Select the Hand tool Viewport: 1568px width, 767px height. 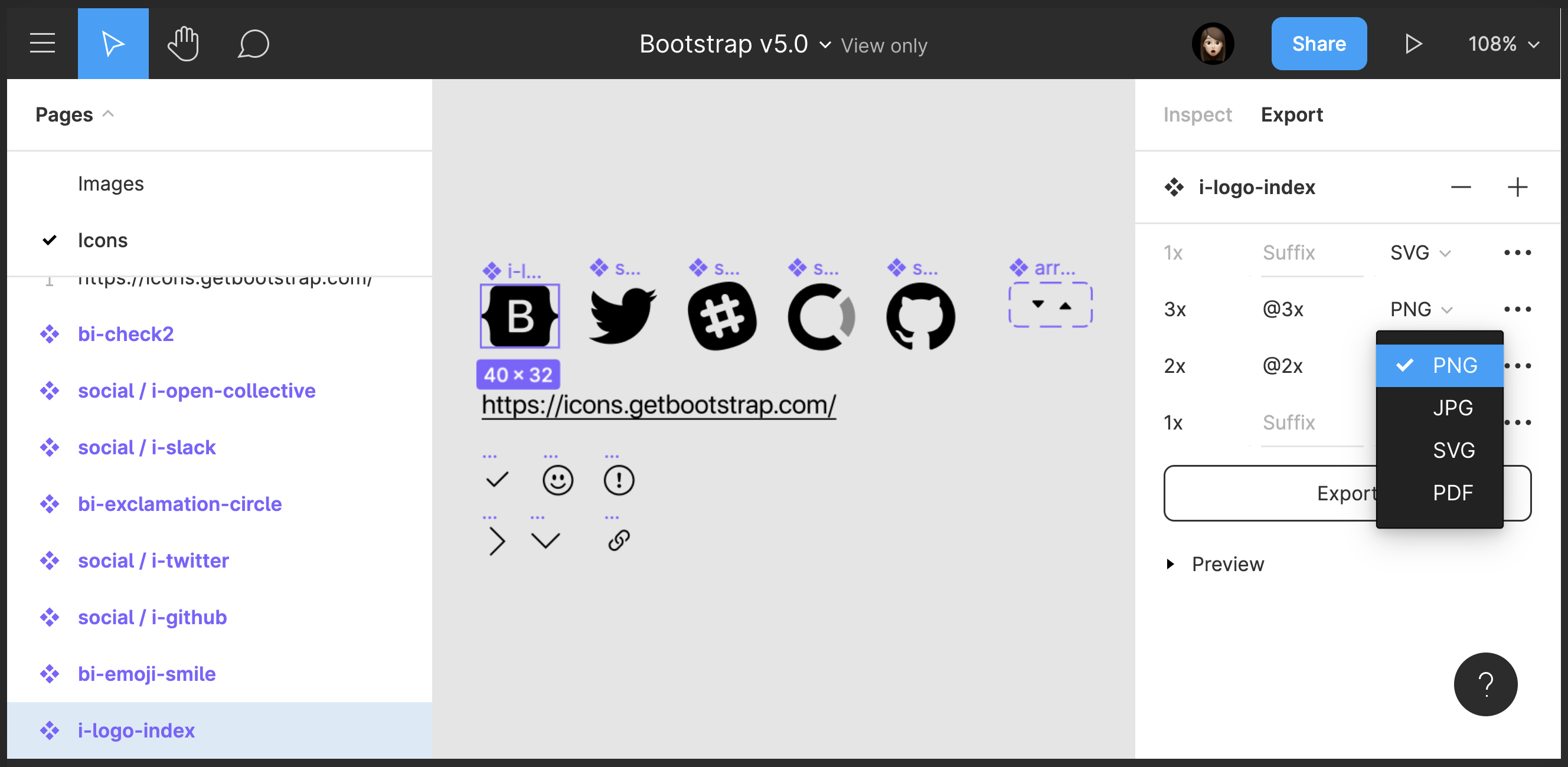click(x=183, y=43)
